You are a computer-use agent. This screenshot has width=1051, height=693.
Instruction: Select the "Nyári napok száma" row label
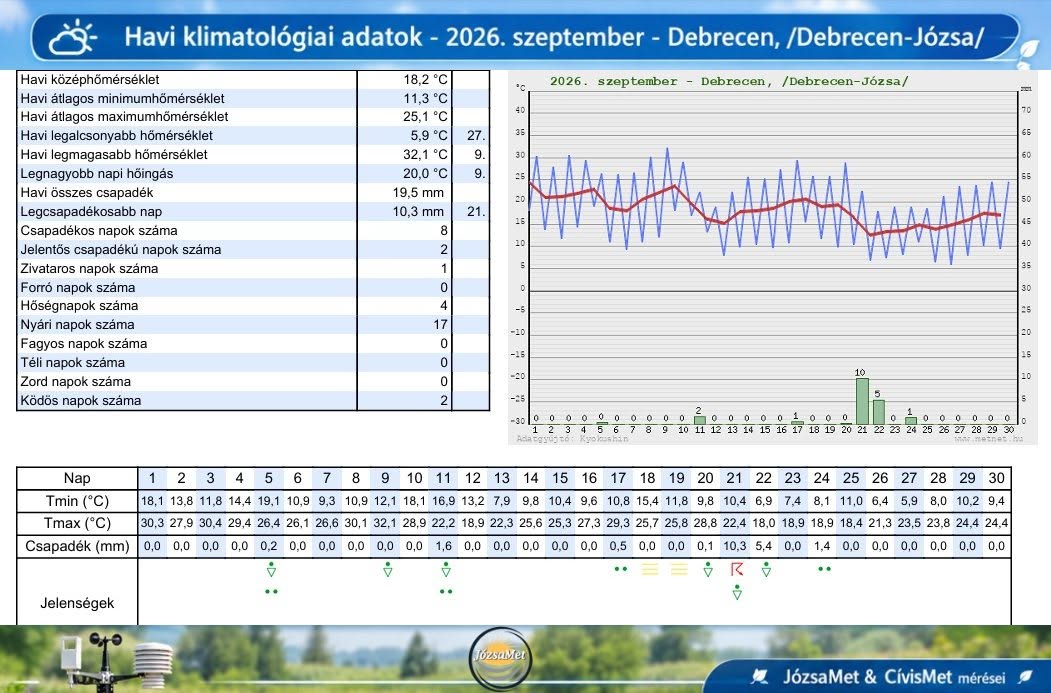pyautogui.click(x=77, y=324)
